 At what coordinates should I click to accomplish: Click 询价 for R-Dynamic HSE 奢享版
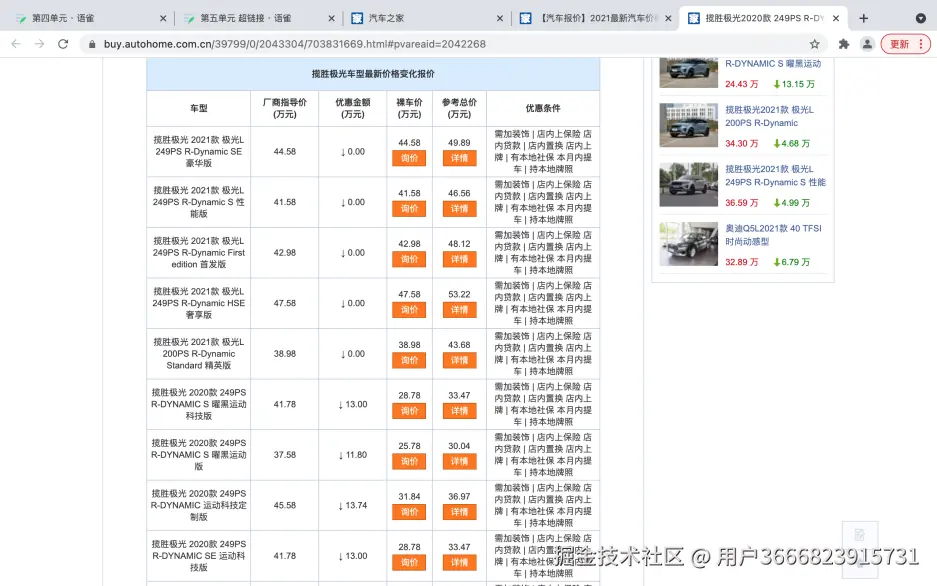(409, 310)
